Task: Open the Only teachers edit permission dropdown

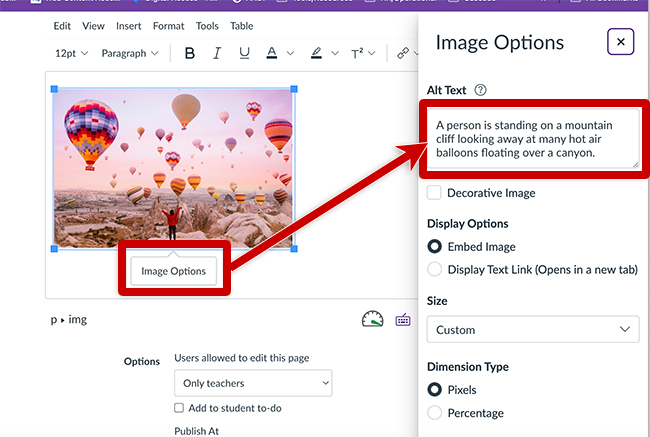Action: coord(253,383)
